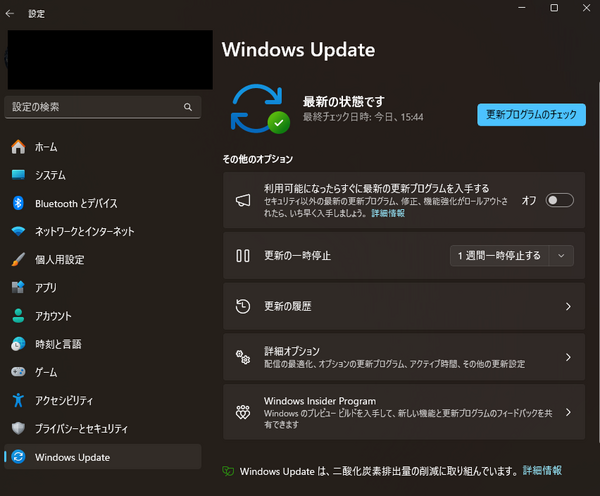Click the 最新の状態です status text
Image resolution: width=600 pixels, height=496 pixels.
344,101
